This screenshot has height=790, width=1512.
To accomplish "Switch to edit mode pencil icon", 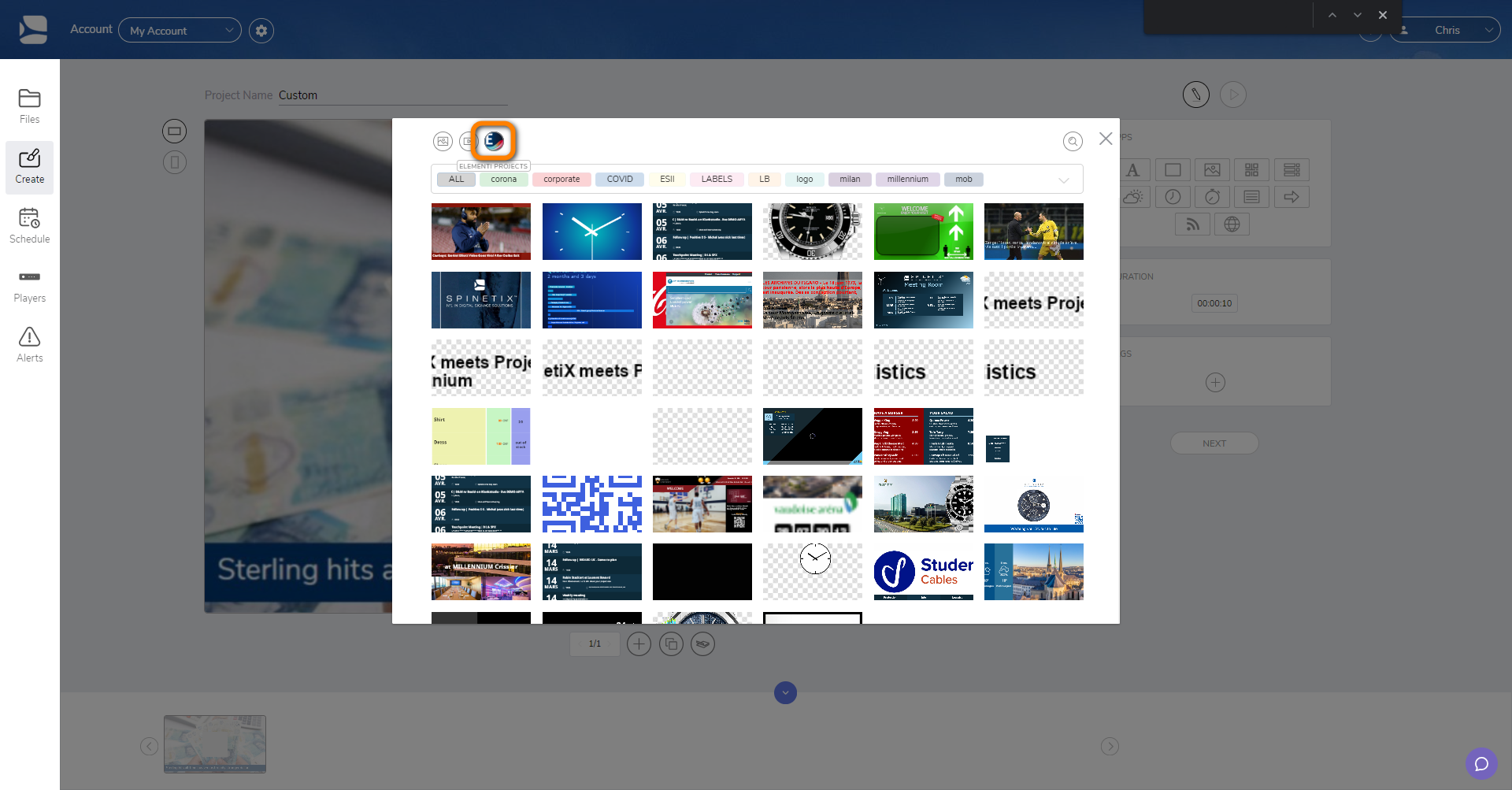I will coord(1196,95).
